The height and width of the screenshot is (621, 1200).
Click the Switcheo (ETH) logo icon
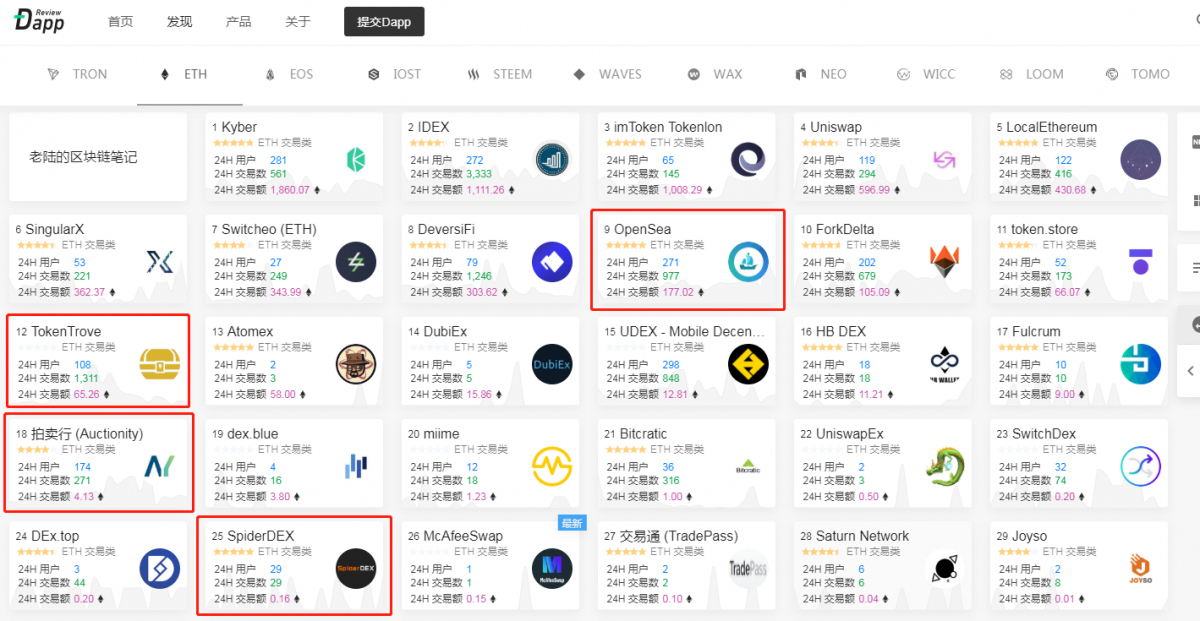tap(356, 262)
